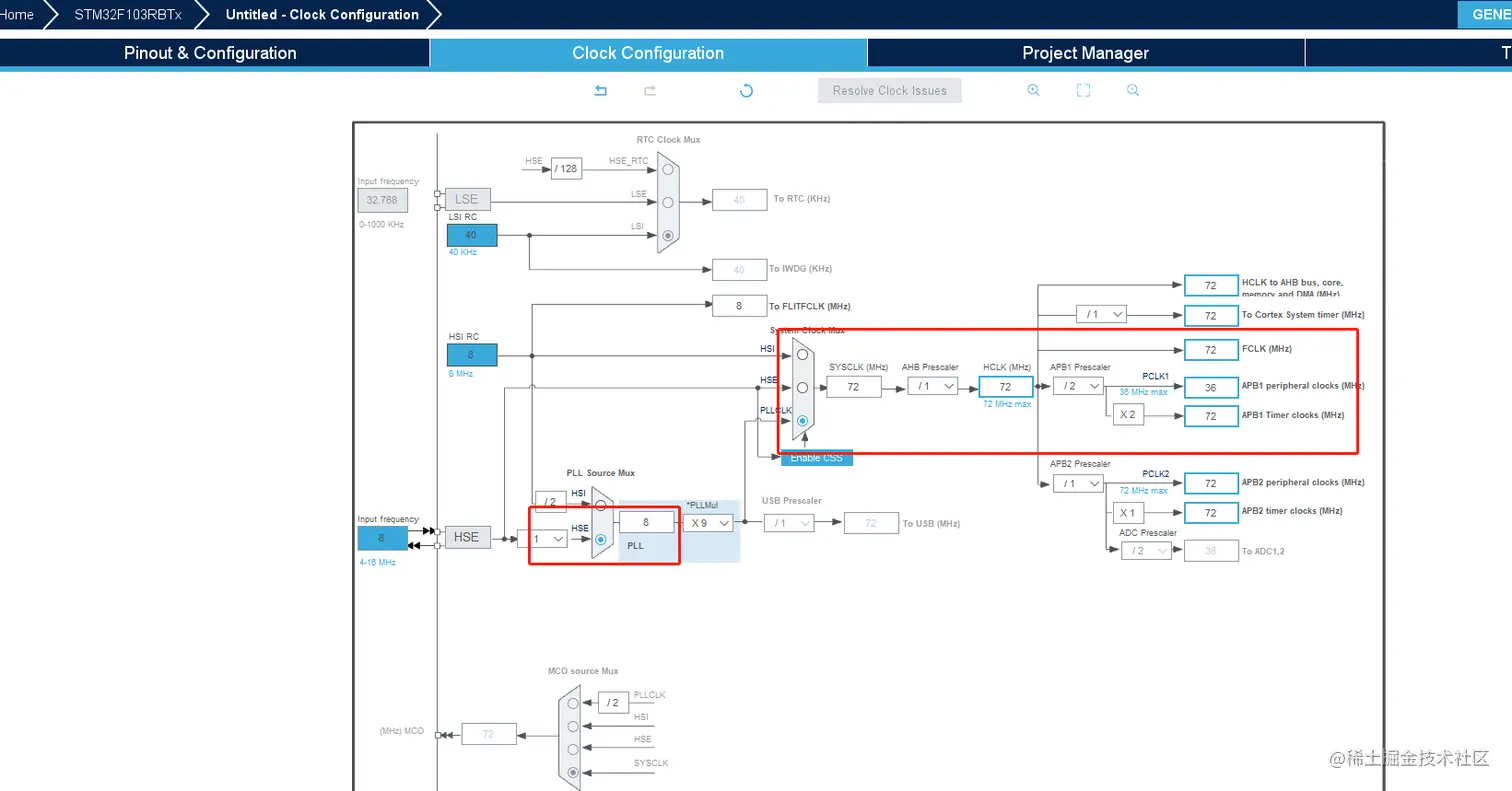Go to Home in the breadcrumb
The height and width of the screenshot is (791, 1512).
click(17, 14)
